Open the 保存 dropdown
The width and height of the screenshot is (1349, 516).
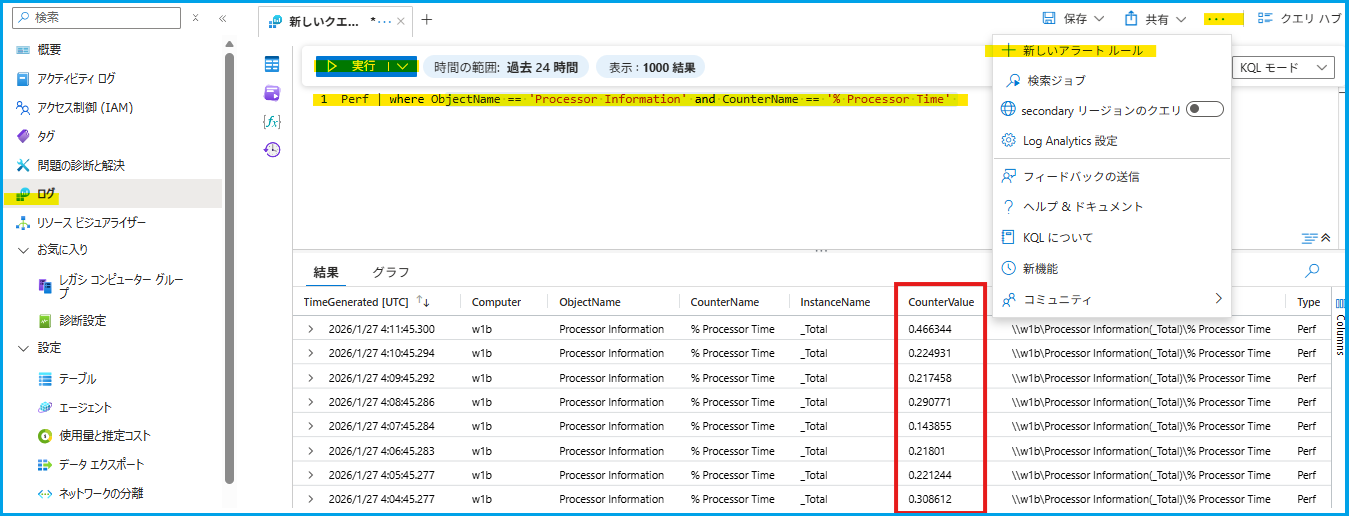click(x=1073, y=19)
